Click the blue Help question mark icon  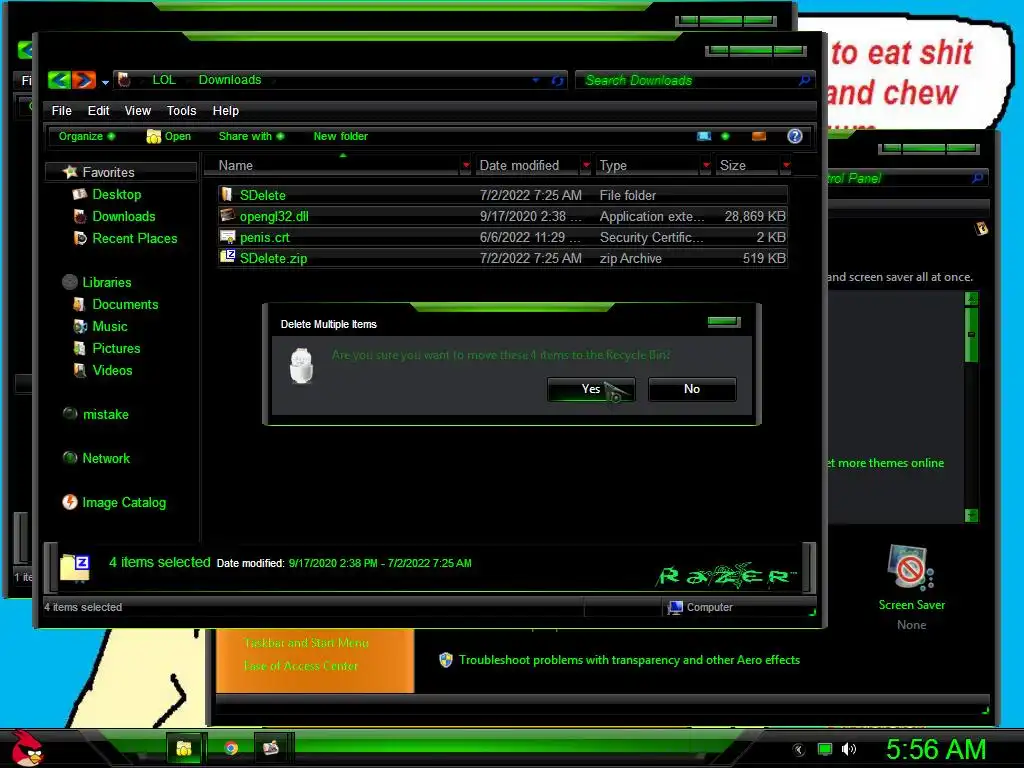[795, 136]
